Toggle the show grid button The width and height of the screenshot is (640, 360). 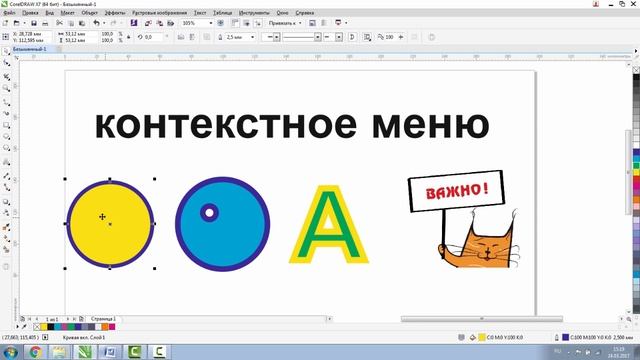click(247, 23)
